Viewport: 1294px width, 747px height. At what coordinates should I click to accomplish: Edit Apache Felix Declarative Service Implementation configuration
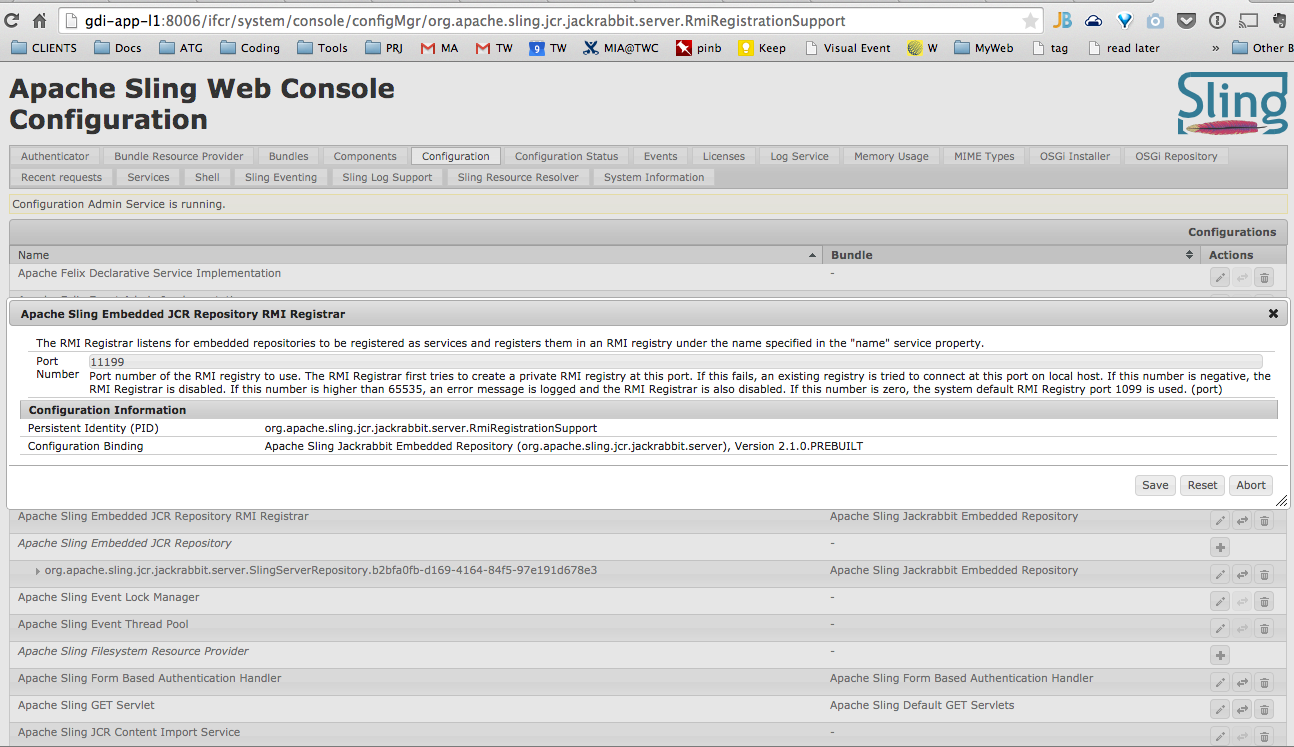pos(1220,278)
